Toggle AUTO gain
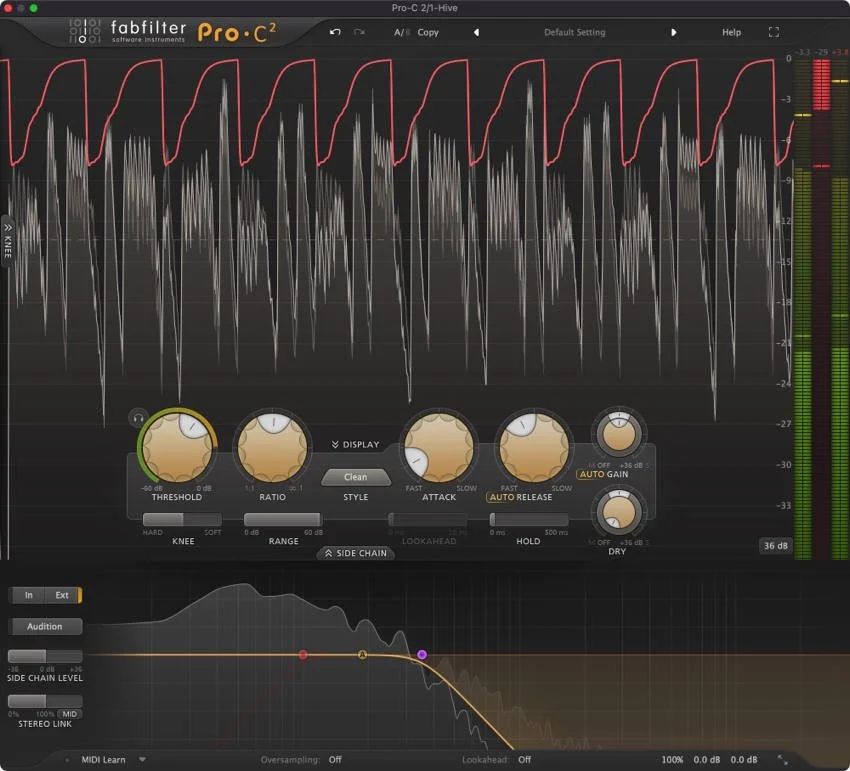Screen dimensions: 850x771 (592, 474)
